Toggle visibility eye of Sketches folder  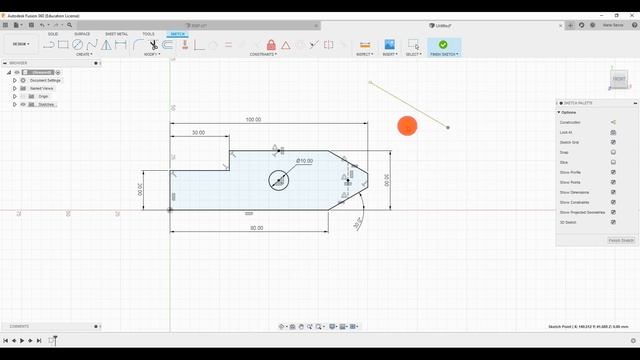click(23, 104)
